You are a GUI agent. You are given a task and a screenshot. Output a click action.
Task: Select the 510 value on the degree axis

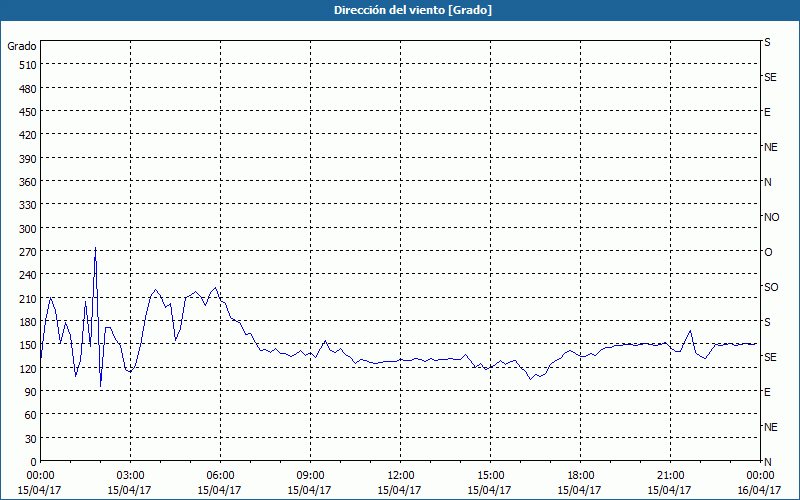[28, 65]
